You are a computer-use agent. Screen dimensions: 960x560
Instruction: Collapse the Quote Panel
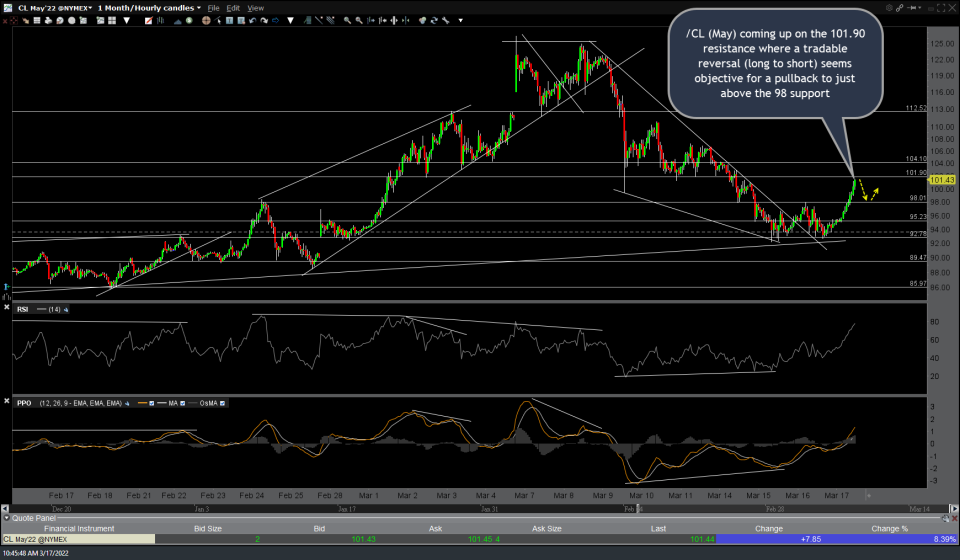[x=8, y=518]
